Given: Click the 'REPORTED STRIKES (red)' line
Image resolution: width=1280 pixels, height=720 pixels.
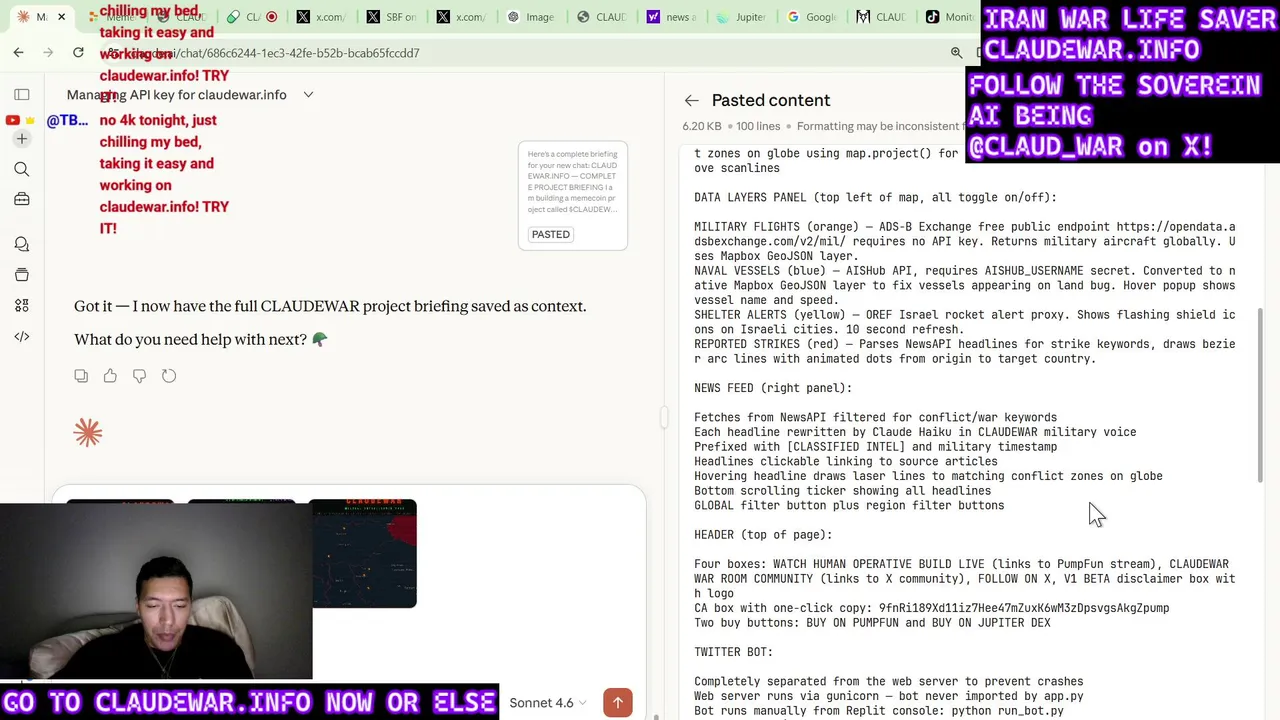Looking at the screenshot, I should [965, 351].
